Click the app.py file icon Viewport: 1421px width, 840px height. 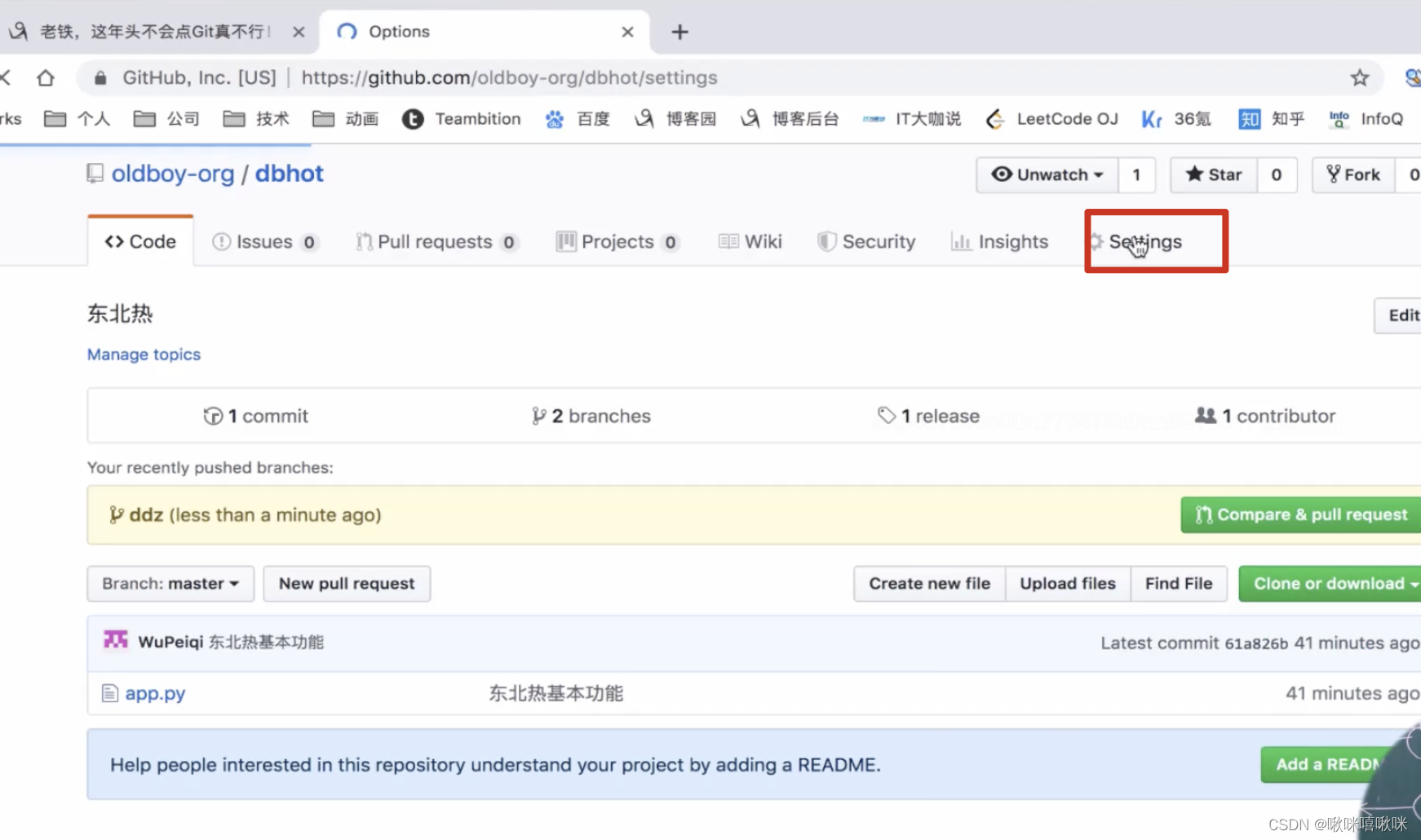pyautogui.click(x=110, y=693)
